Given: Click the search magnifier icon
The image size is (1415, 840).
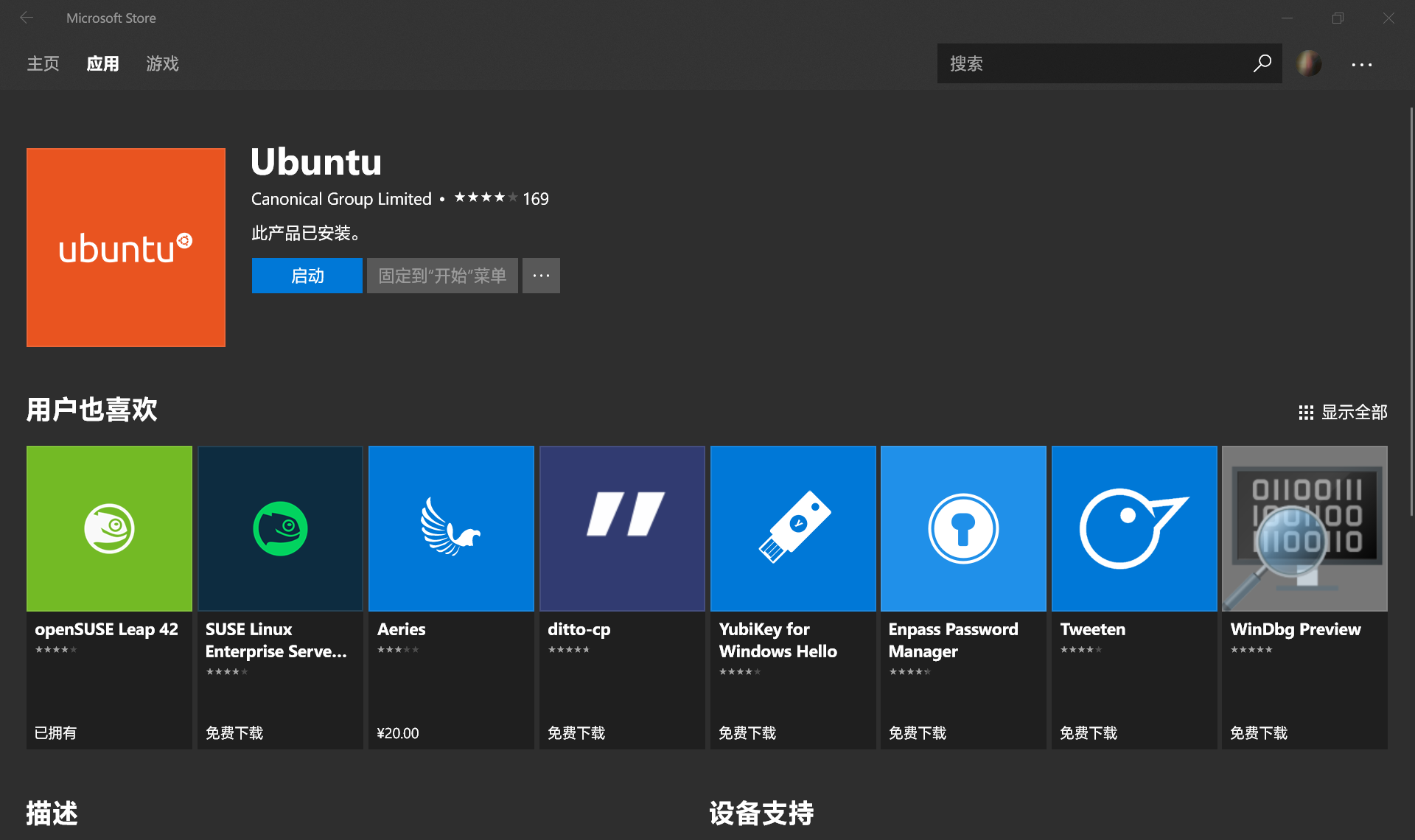Looking at the screenshot, I should point(1262,63).
